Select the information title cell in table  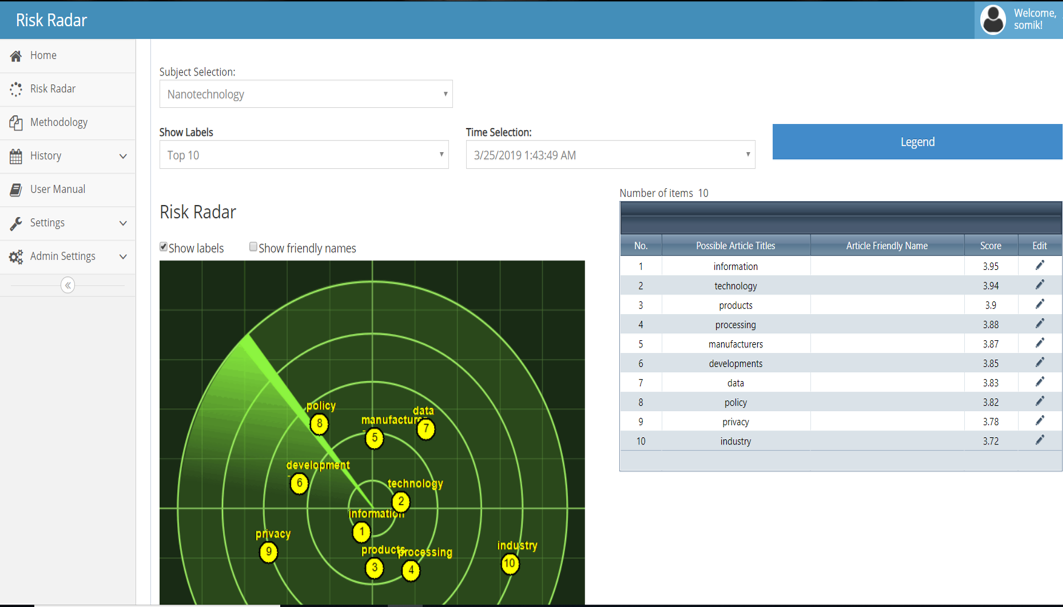(x=736, y=267)
